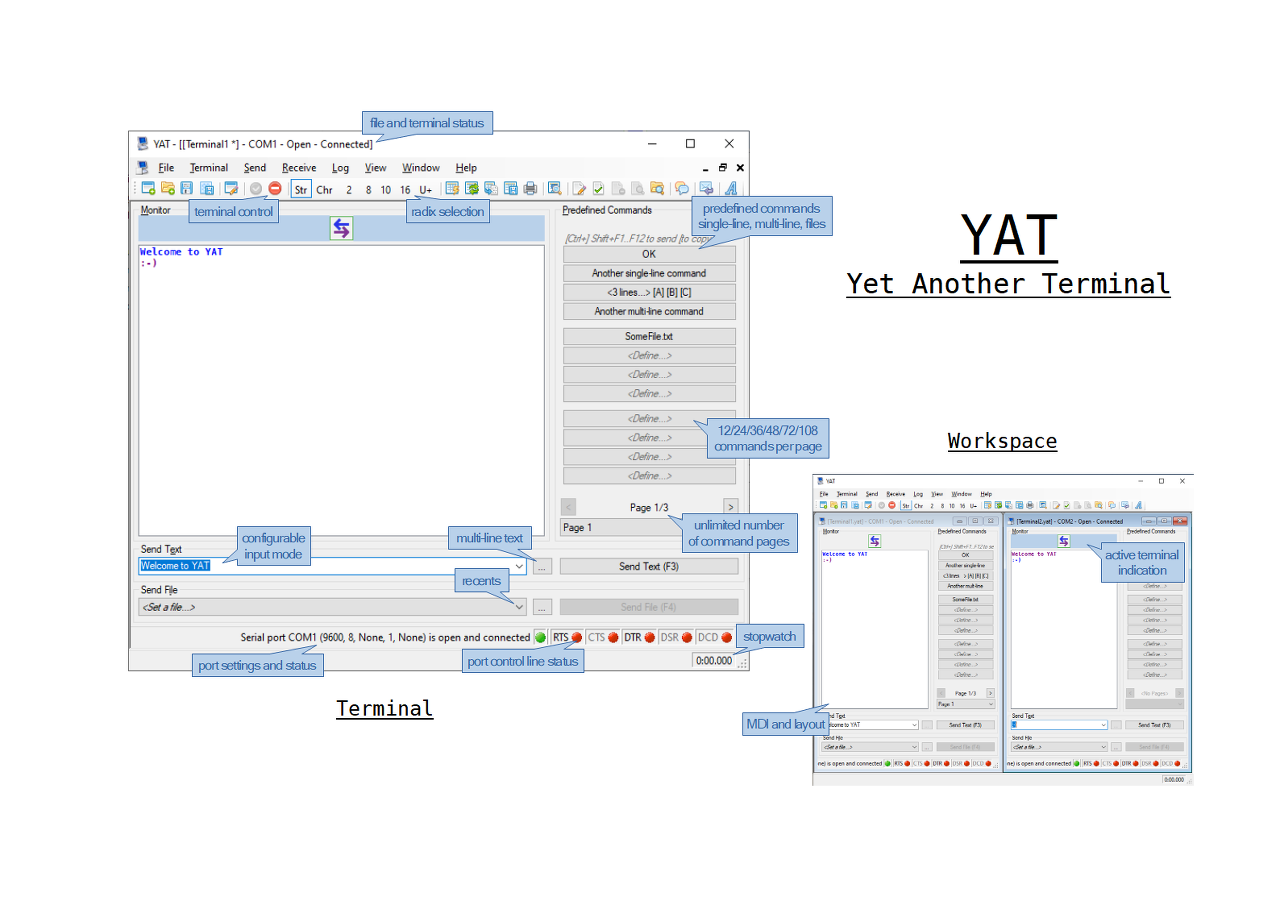Click the Auto Response speech bubble icon
The width and height of the screenshot is (1280, 905).
point(681,188)
